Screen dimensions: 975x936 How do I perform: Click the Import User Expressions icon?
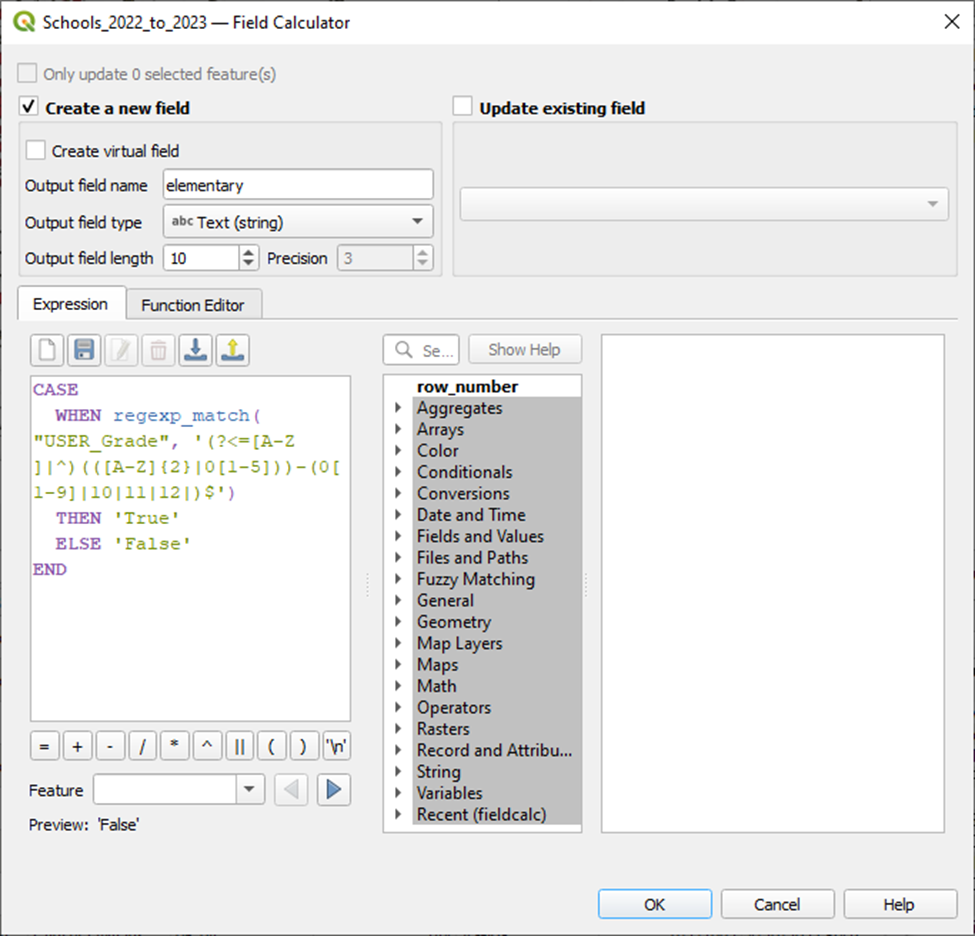pos(195,350)
